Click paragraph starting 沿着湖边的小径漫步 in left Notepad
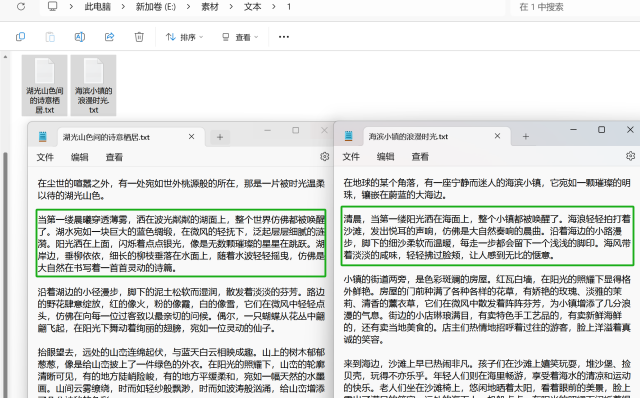 click(x=181, y=310)
